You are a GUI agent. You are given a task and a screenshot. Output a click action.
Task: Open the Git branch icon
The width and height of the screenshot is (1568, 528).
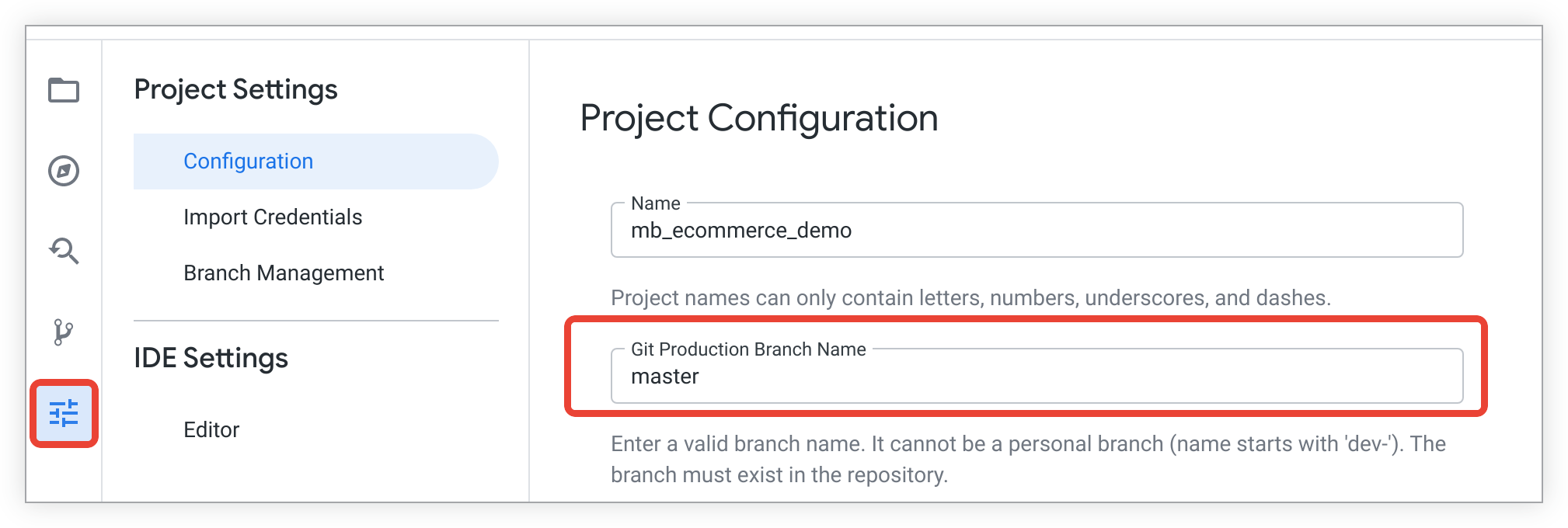pos(64,332)
